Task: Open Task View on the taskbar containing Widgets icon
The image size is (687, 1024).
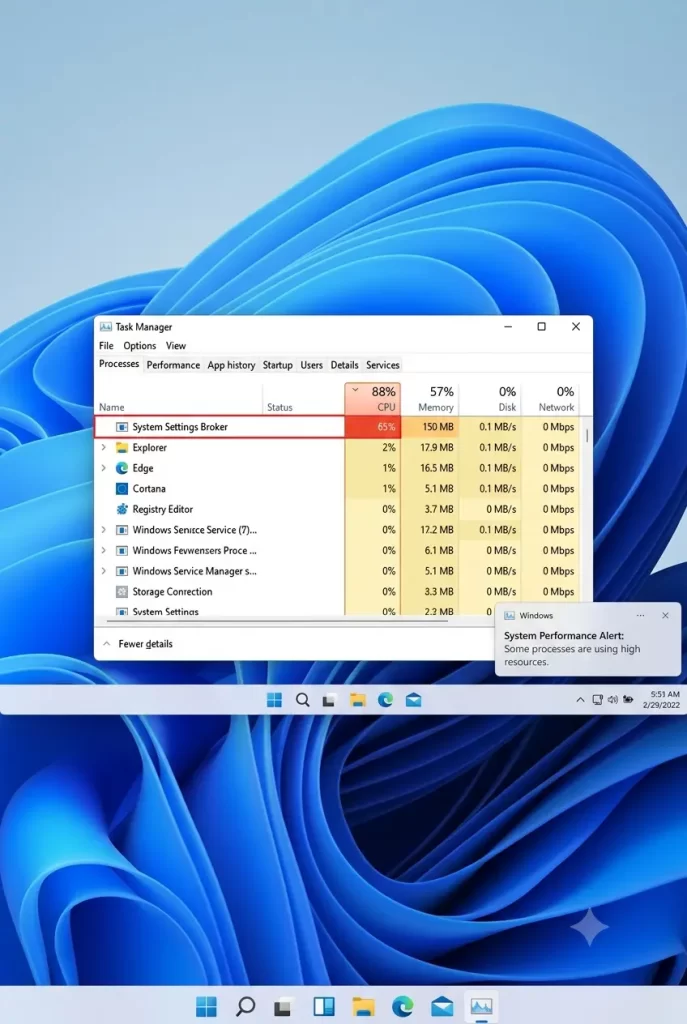Action: [283, 1007]
